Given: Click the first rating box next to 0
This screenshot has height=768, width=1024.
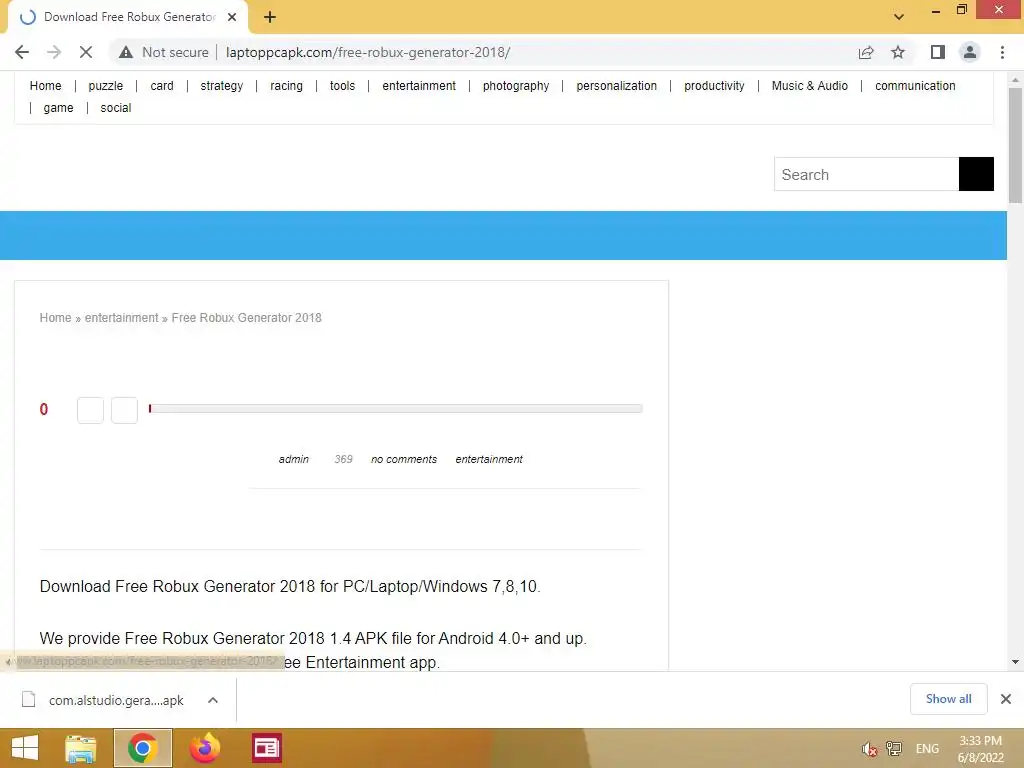Looking at the screenshot, I should [90, 410].
